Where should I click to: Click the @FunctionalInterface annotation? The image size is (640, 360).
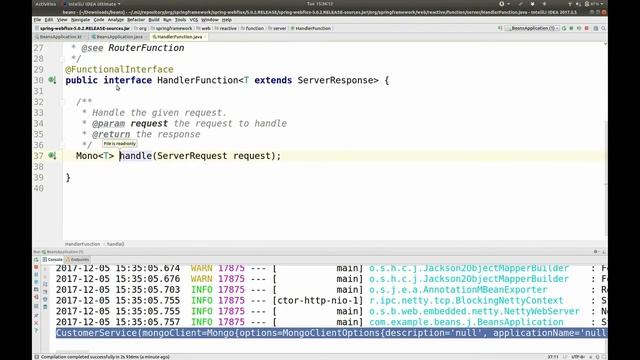pos(119,69)
